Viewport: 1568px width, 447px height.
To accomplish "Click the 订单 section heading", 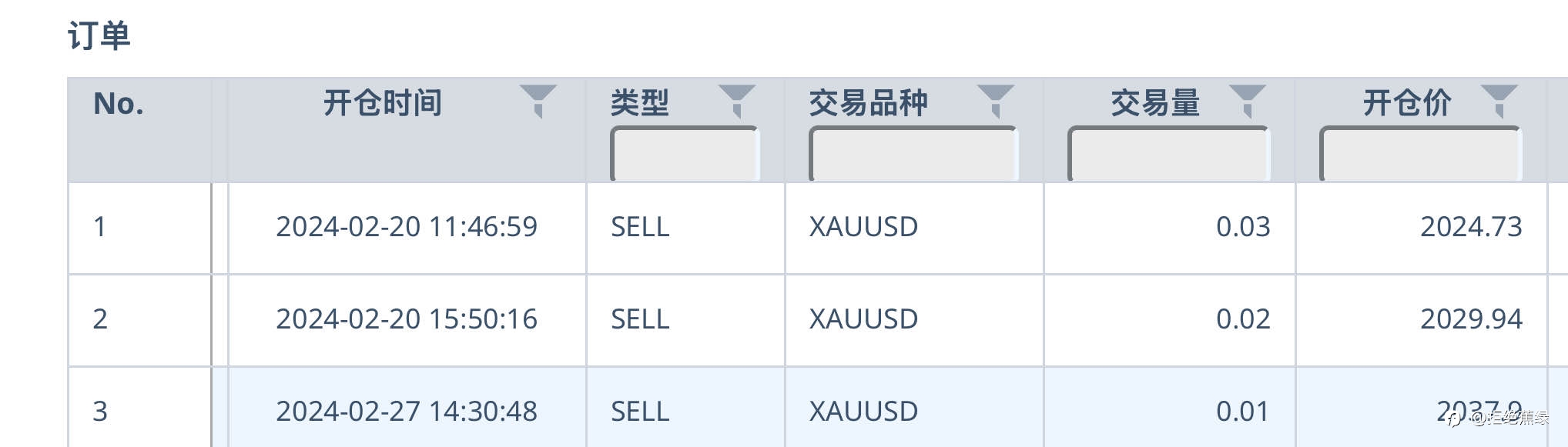I will click(99, 35).
